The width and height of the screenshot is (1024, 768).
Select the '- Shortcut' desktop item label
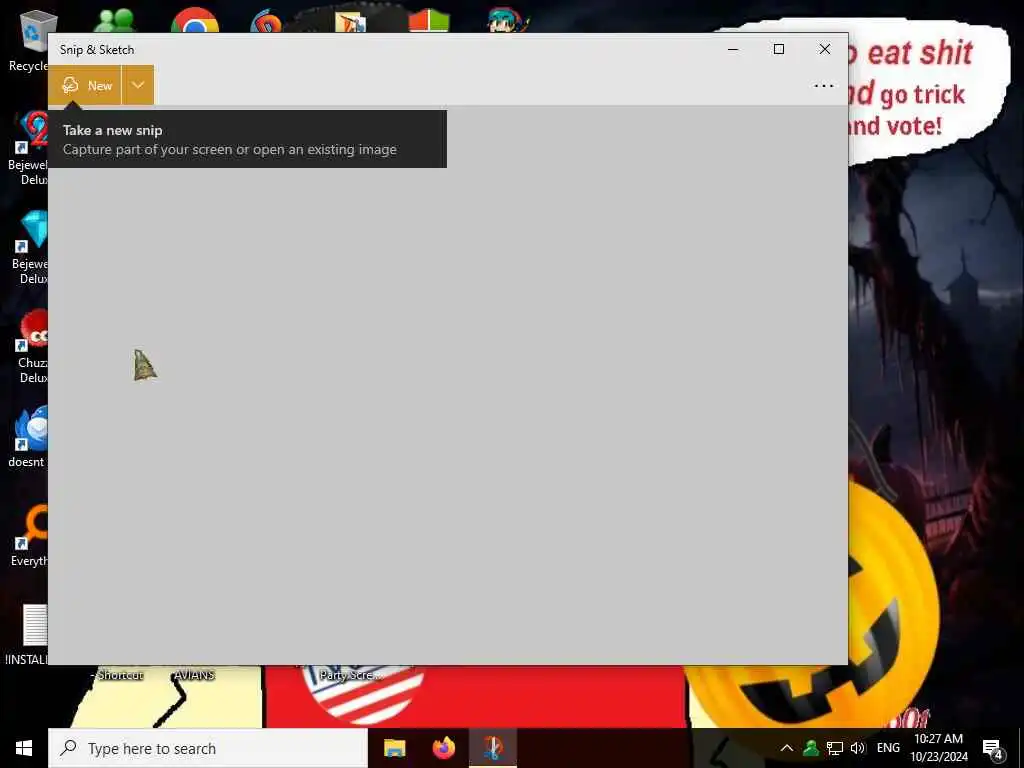tap(117, 675)
